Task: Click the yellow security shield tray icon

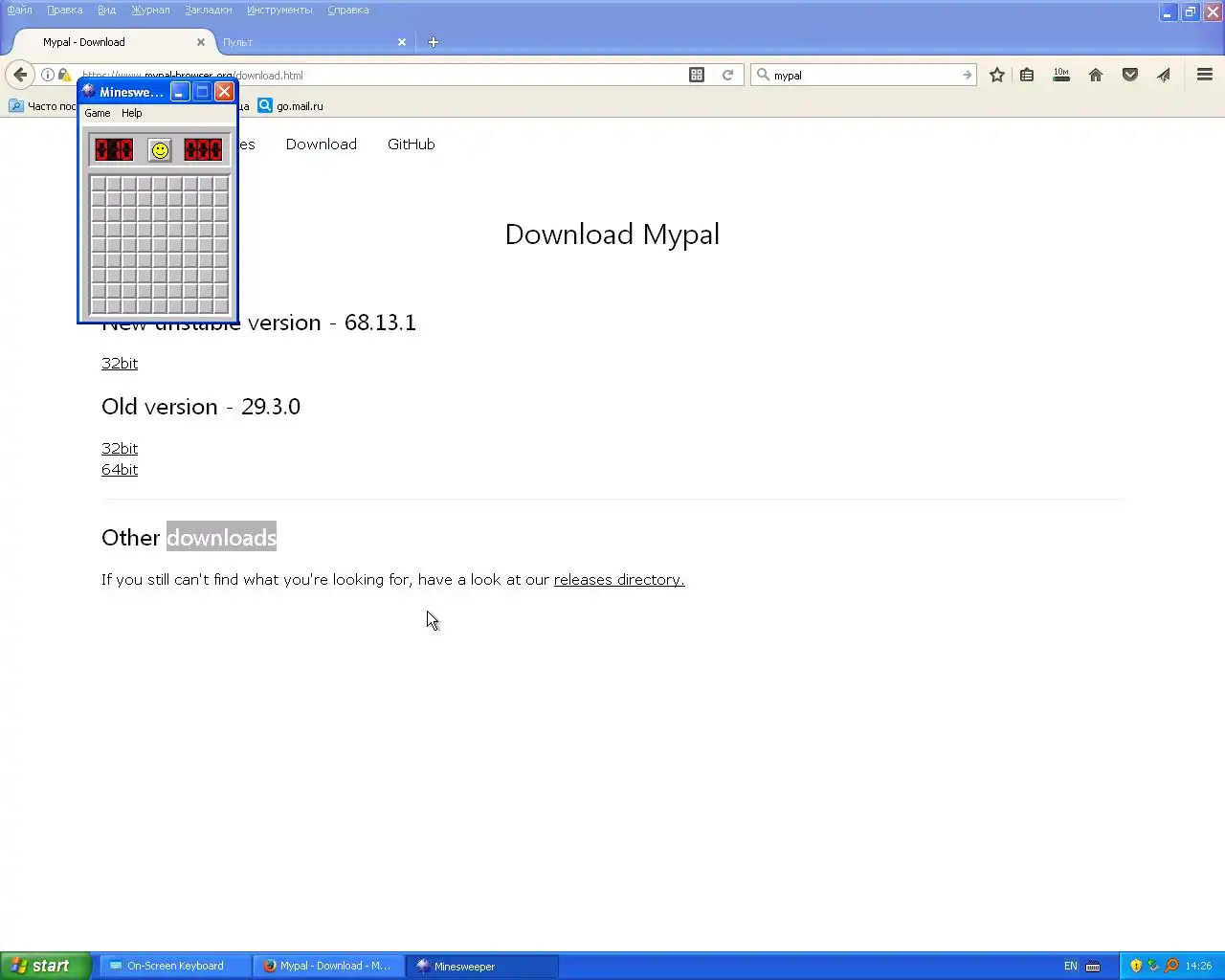Action: (x=1136, y=966)
